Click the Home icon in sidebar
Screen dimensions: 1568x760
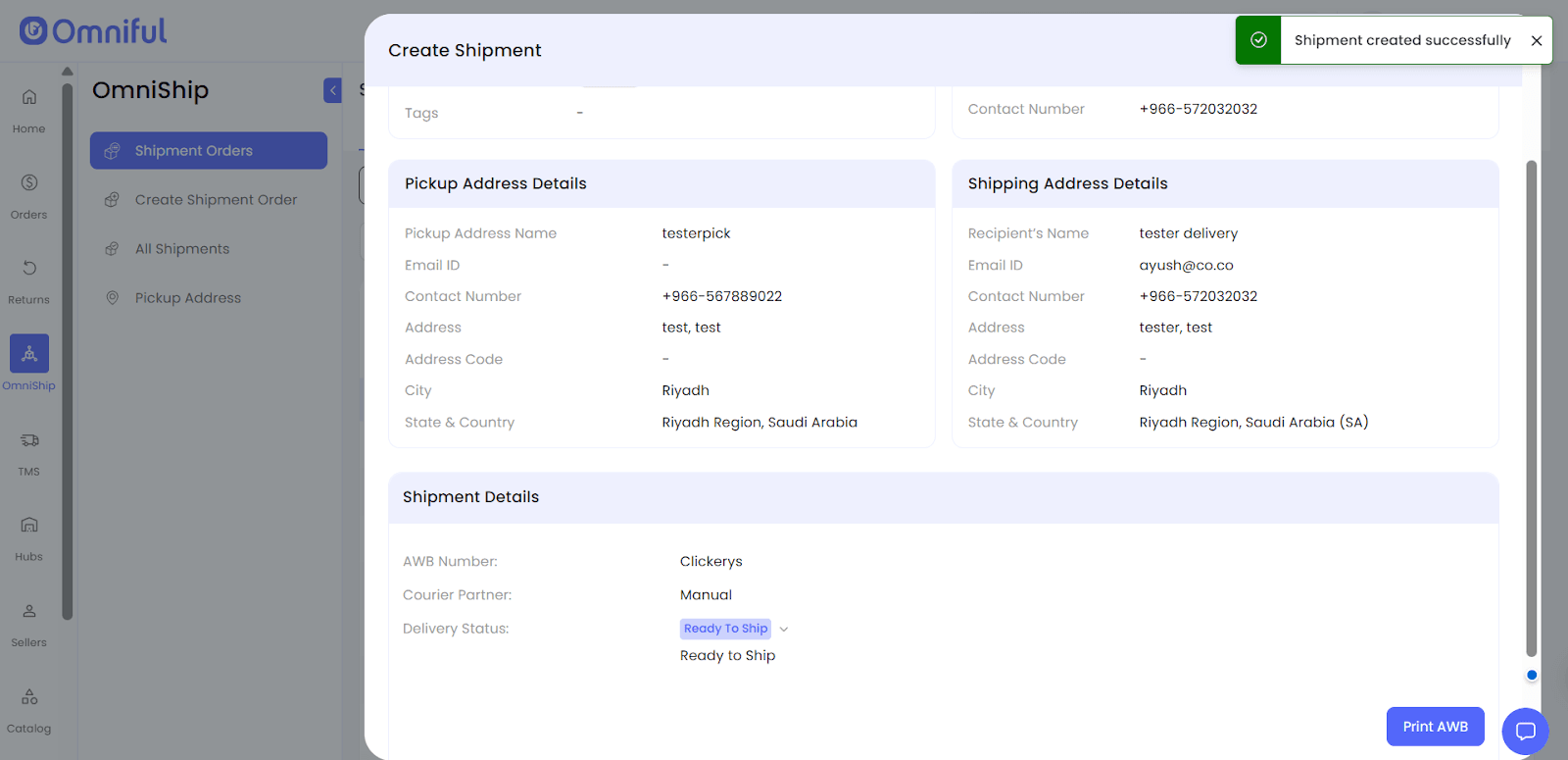click(x=29, y=97)
